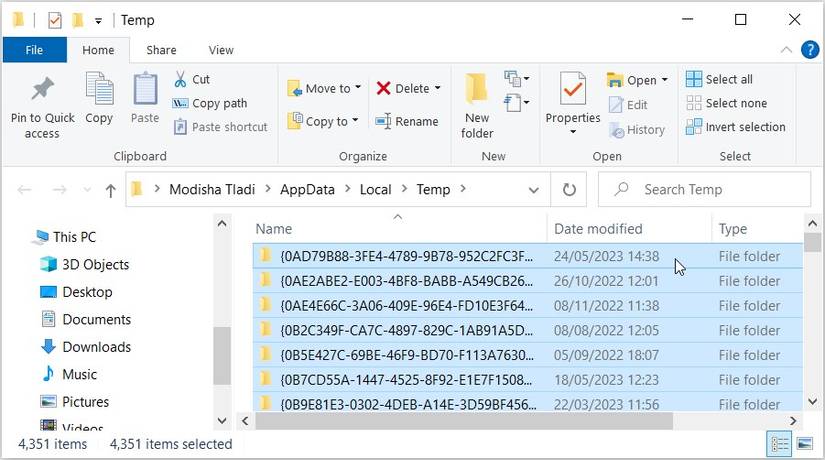Select Downloads in navigation pane
This screenshot has height=460, width=825.
click(86, 347)
